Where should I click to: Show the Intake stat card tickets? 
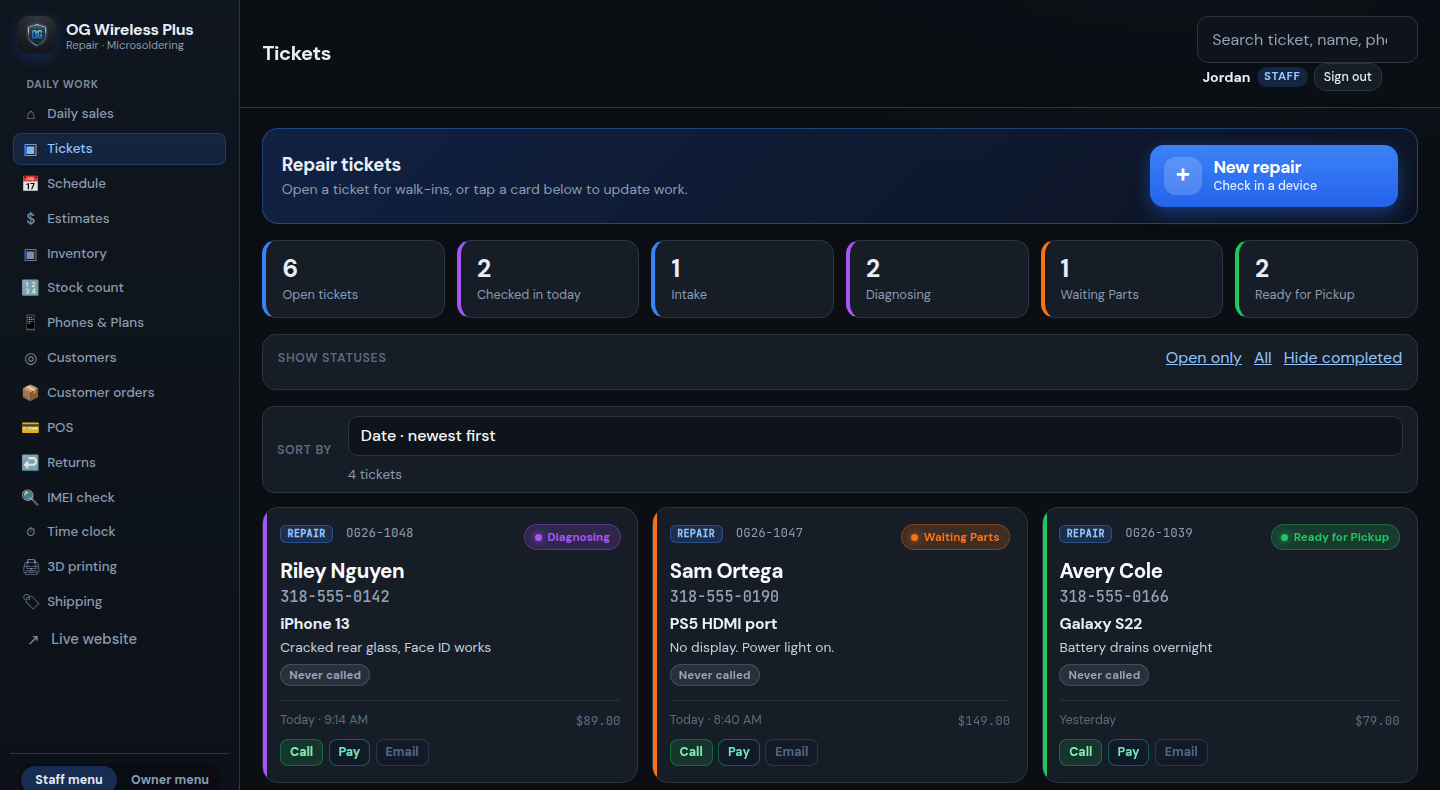(742, 279)
